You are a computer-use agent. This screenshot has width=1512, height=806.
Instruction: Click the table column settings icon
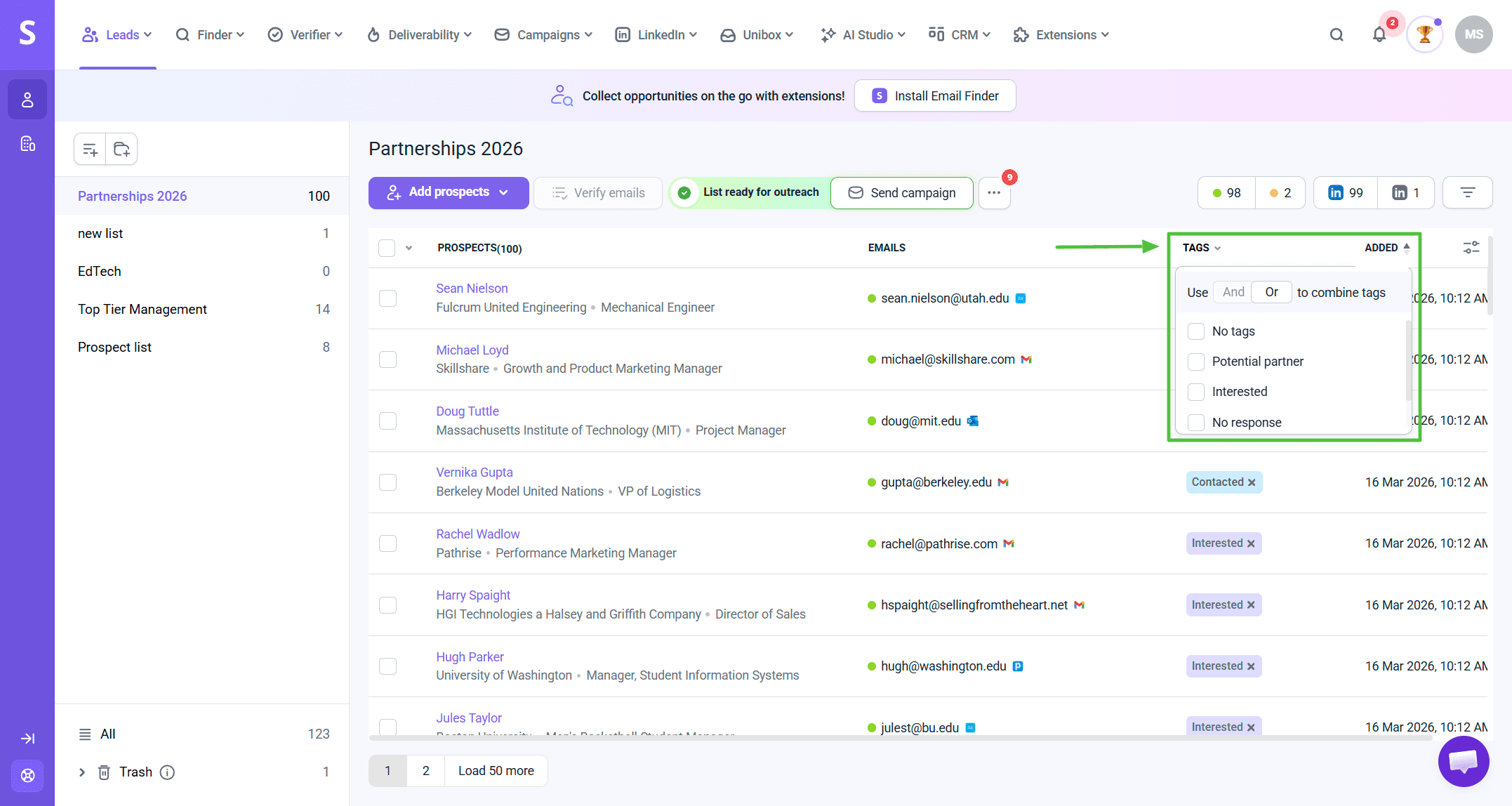point(1471,247)
